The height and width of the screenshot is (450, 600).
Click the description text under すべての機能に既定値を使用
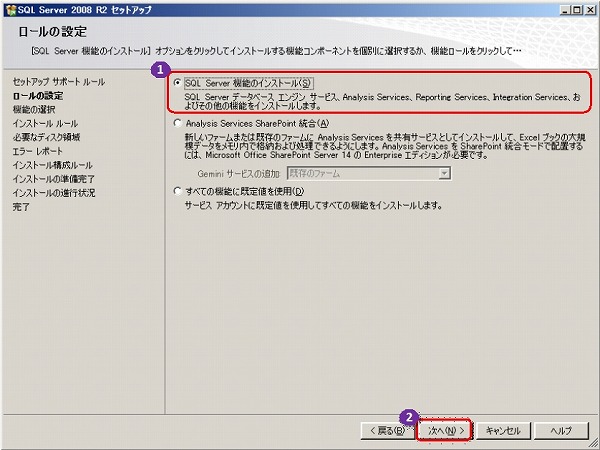(x=314, y=205)
